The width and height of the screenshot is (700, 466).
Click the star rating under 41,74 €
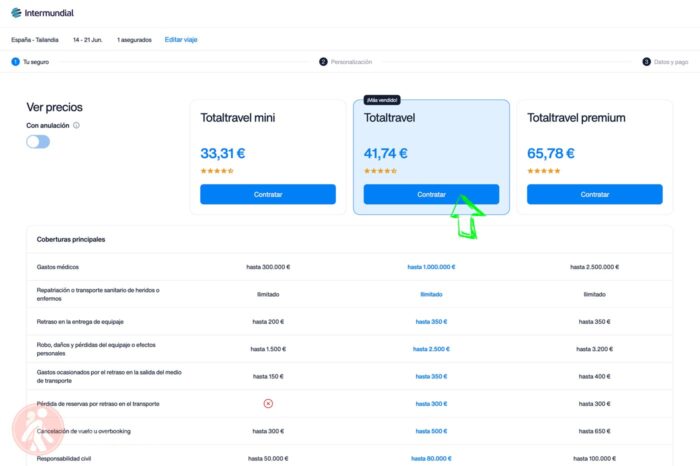380,171
